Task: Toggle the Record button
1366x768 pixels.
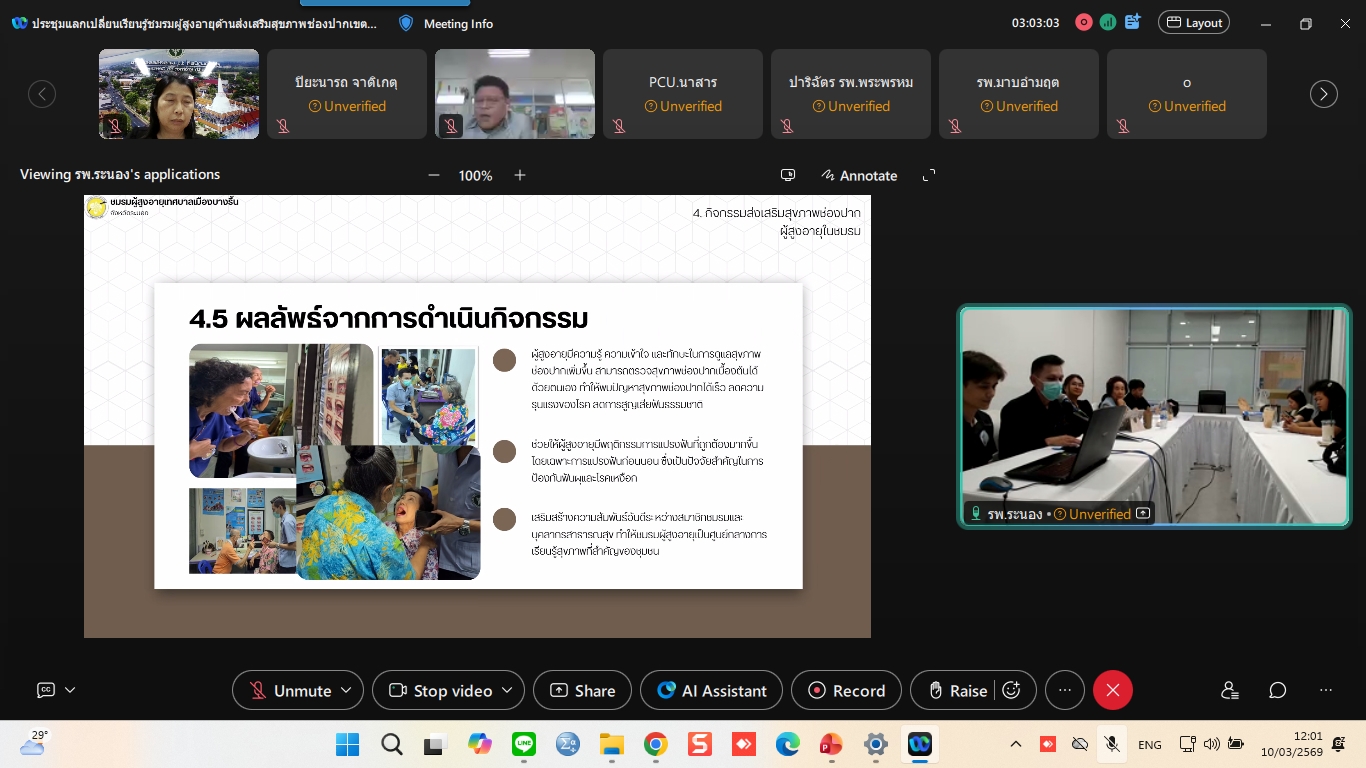Action: click(846, 690)
